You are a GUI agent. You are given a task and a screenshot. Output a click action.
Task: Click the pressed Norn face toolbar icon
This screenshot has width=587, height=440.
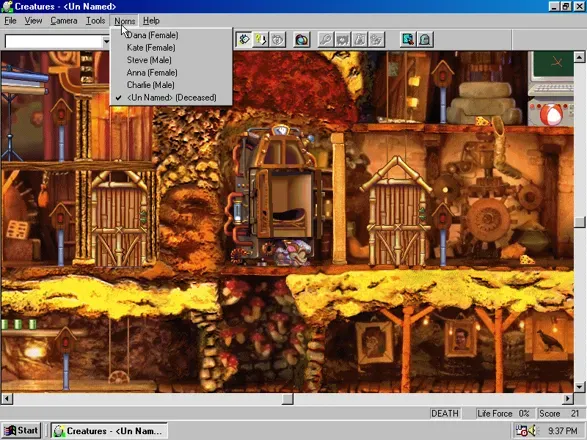tap(244, 39)
